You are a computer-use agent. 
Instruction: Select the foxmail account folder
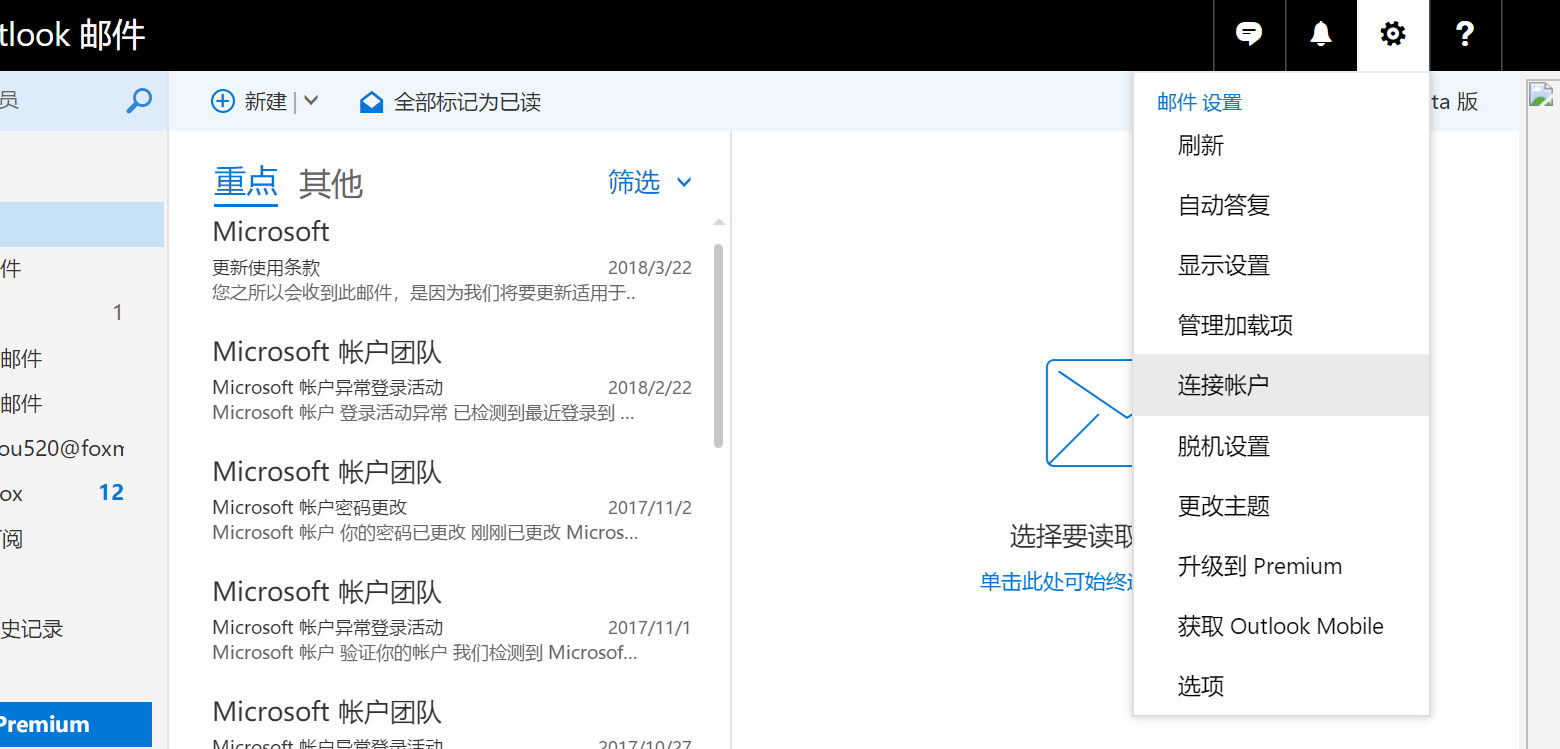62,447
